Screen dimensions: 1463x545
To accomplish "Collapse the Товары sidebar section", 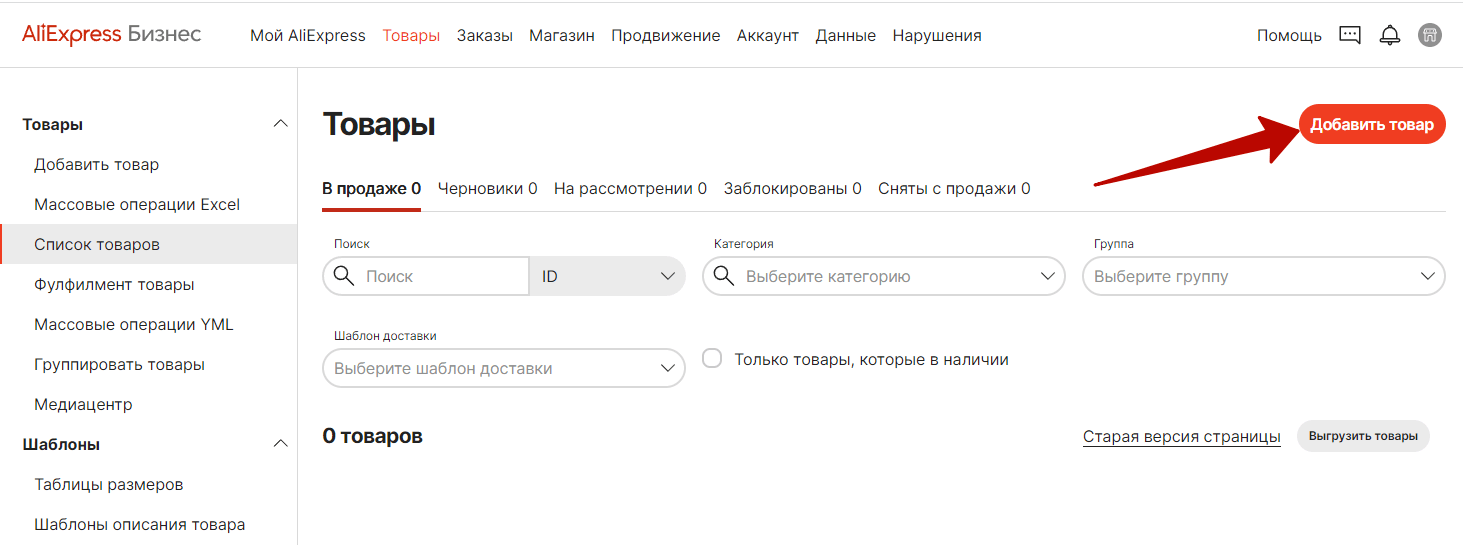I will click(x=281, y=124).
